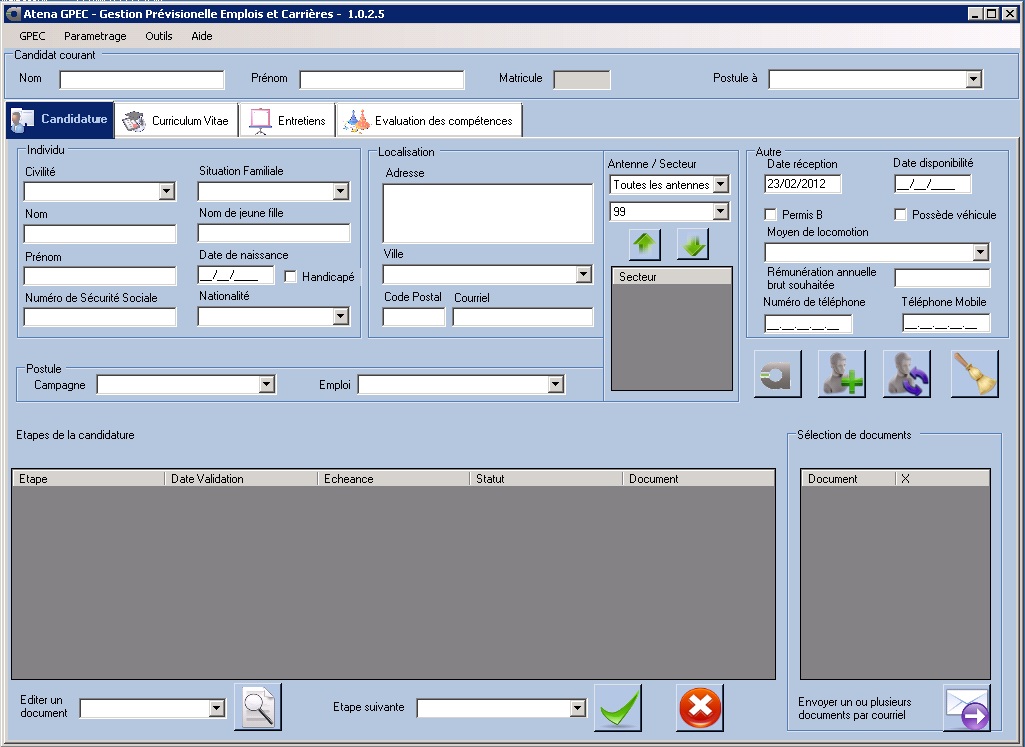
Task: Click the Date disponibilité field
Action: click(933, 184)
